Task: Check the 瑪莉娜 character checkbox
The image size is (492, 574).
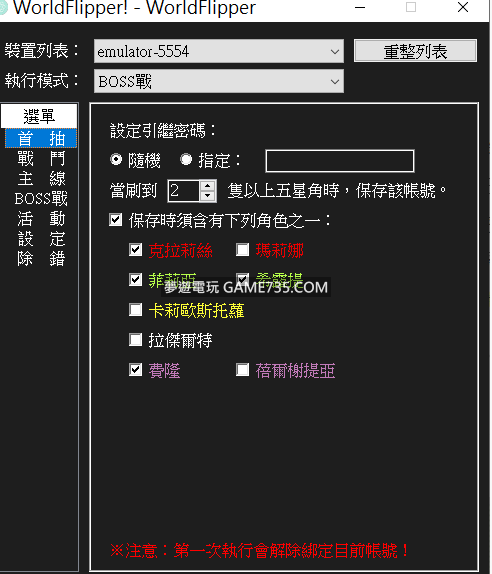Action: coord(242,250)
